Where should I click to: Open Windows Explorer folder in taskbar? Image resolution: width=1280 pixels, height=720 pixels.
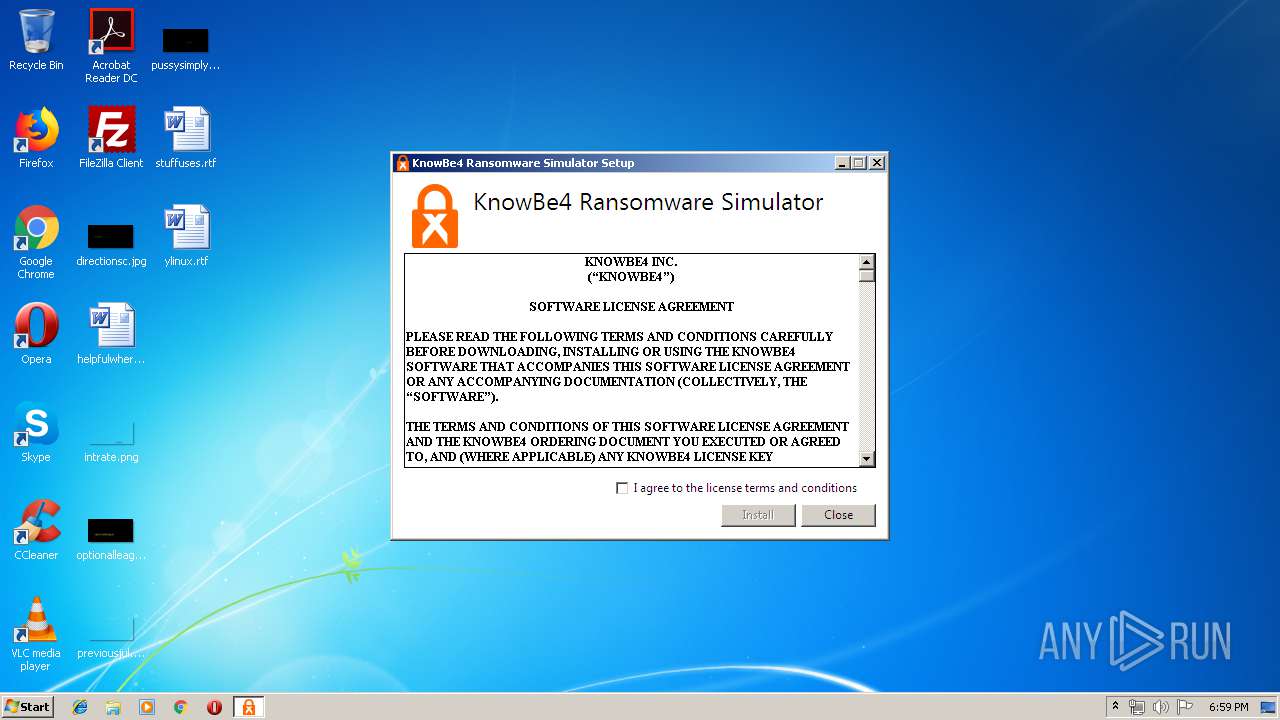click(x=113, y=707)
